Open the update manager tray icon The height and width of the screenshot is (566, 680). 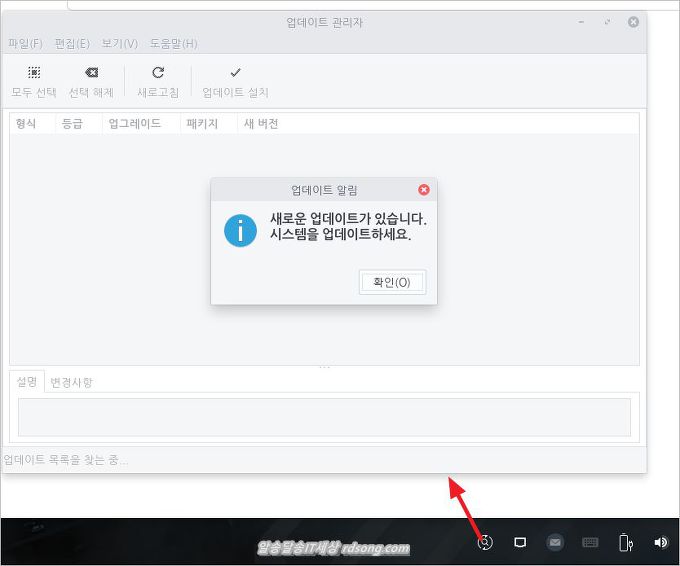[486, 542]
